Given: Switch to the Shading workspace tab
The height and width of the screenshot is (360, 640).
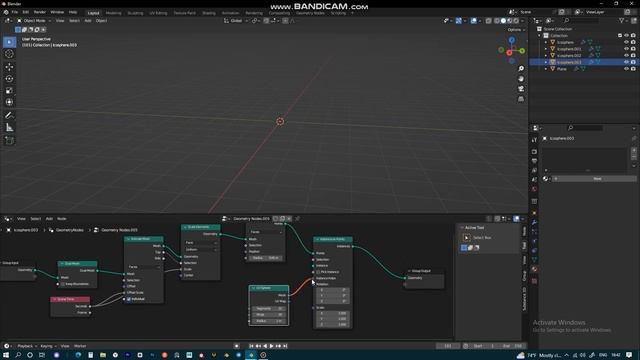Looking at the screenshot, I should click(209, 13).
